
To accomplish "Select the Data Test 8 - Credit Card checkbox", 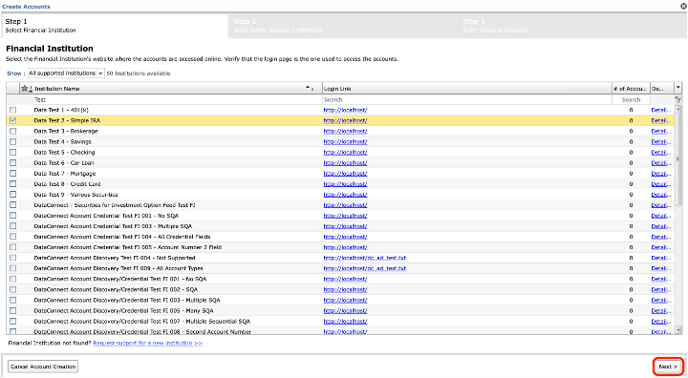I will (x=13, y=184).
